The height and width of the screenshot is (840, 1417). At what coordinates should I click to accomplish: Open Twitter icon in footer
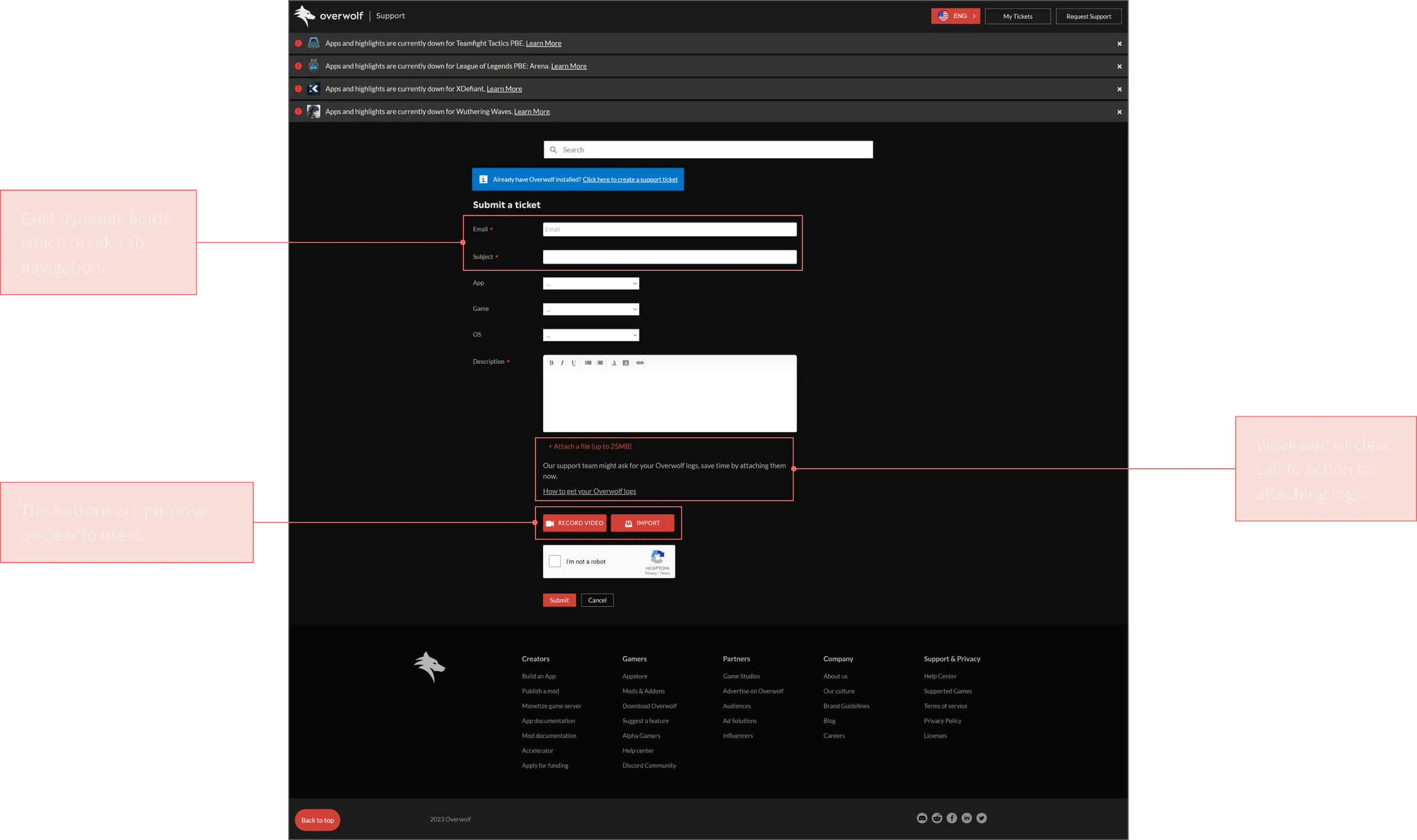tap(981, 818)
